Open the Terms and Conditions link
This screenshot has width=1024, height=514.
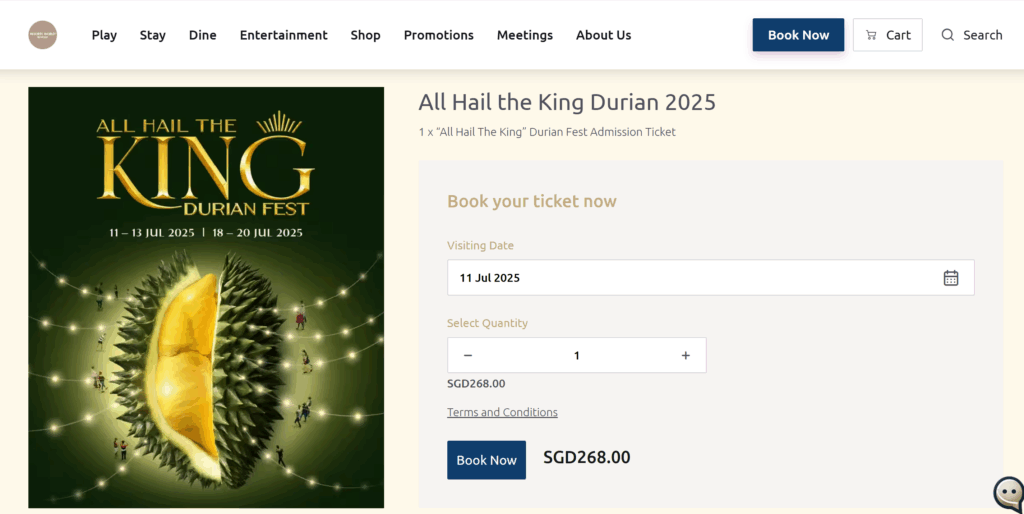pyautogui.click(x=502, y=412)
